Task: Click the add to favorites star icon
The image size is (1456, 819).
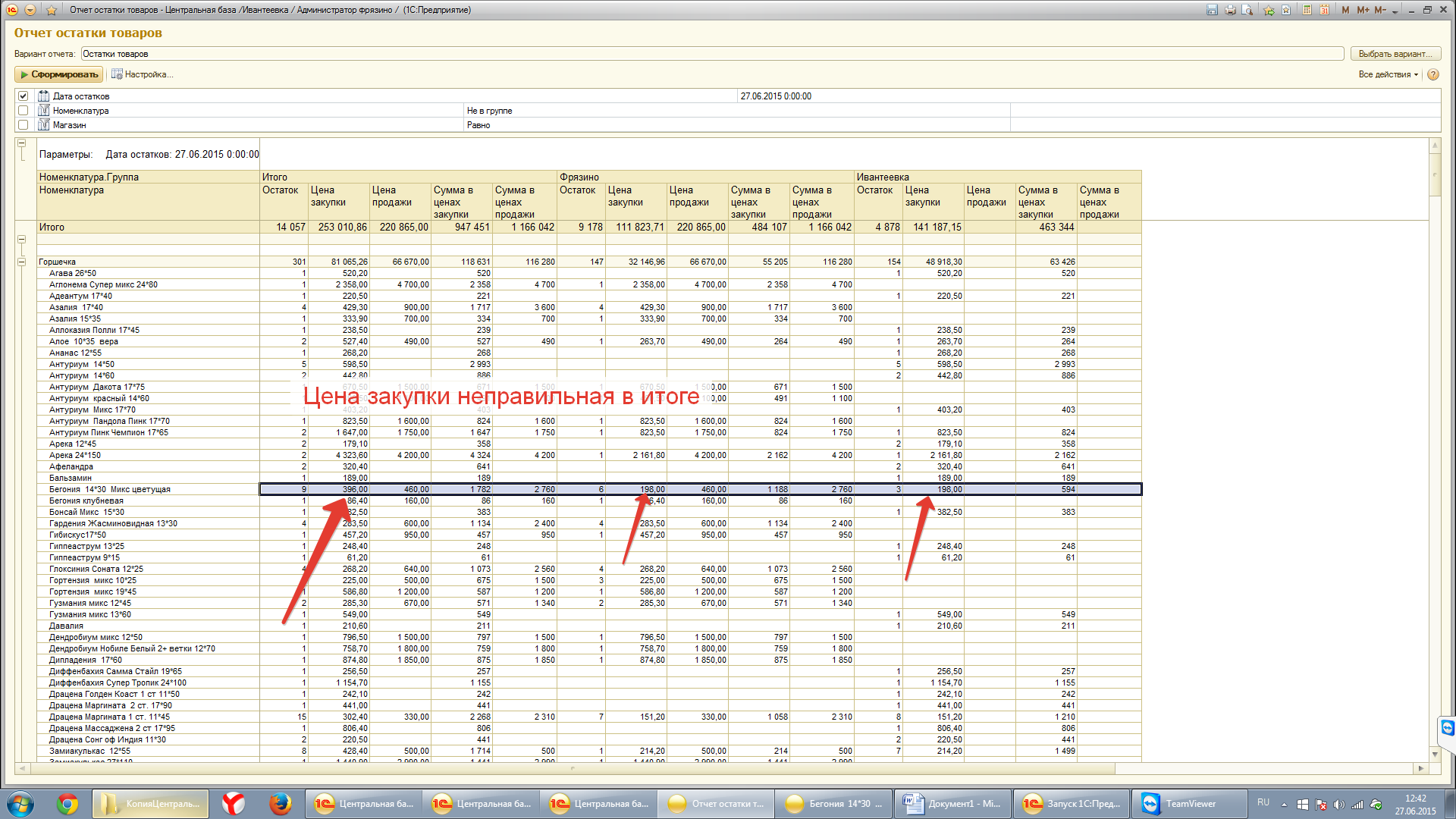Action: pyautogui.click(x=1269, y=10)
